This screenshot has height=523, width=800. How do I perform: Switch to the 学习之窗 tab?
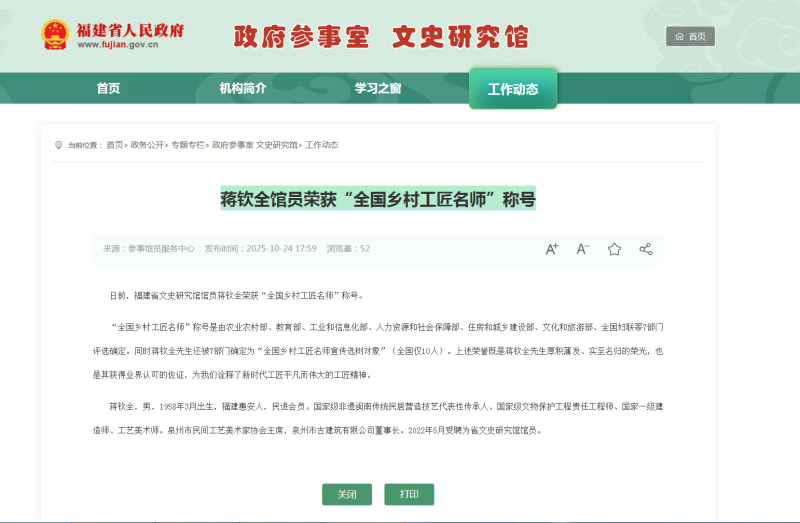pos(378,88)
